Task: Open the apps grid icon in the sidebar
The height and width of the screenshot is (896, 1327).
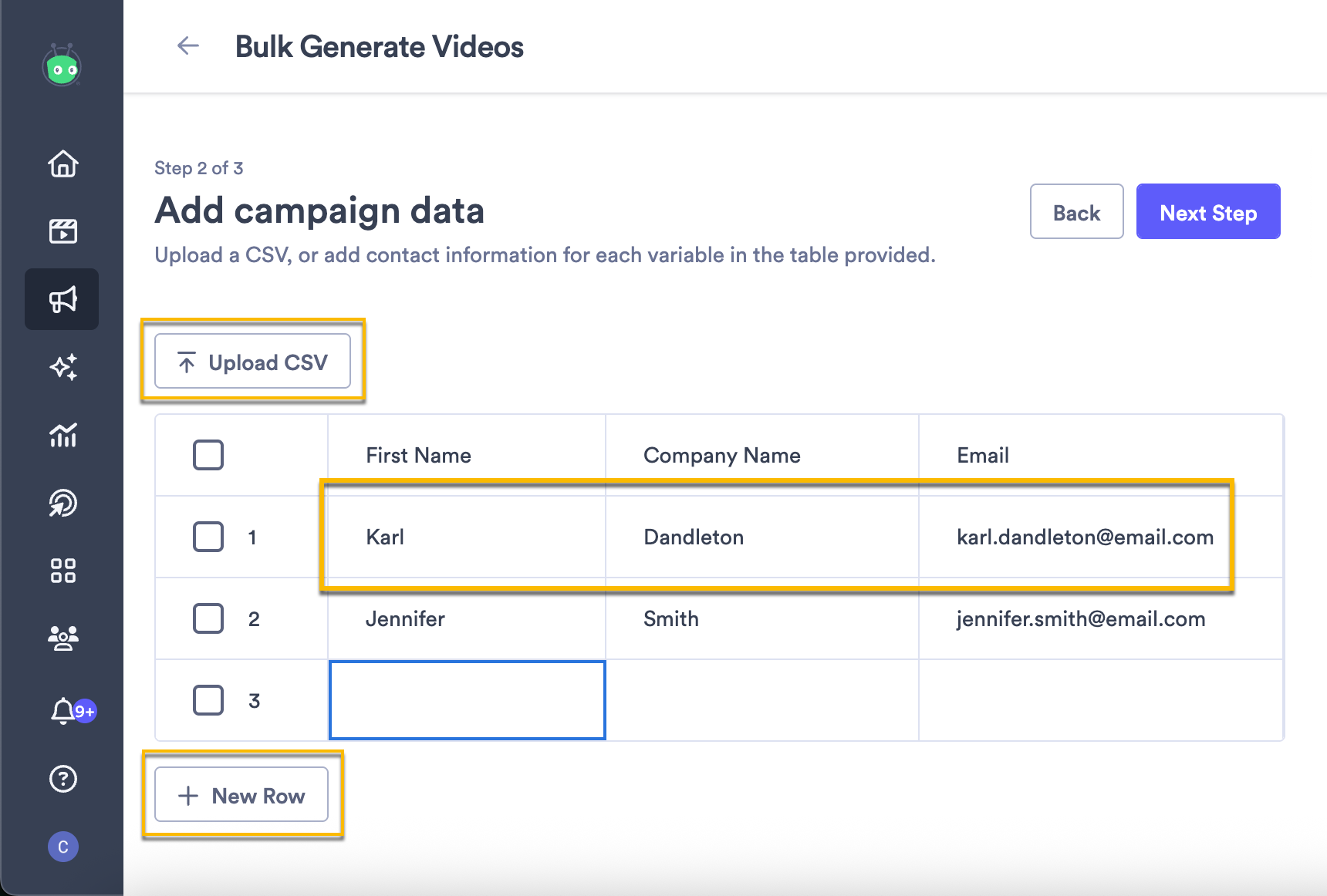Action: click(x=62, y=570)
